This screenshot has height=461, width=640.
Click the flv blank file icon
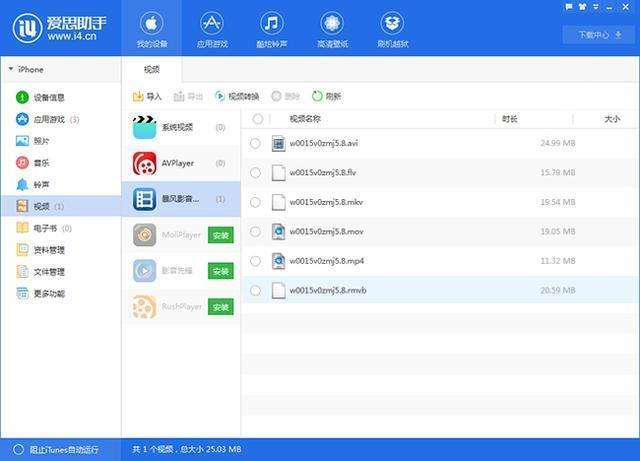278,173
